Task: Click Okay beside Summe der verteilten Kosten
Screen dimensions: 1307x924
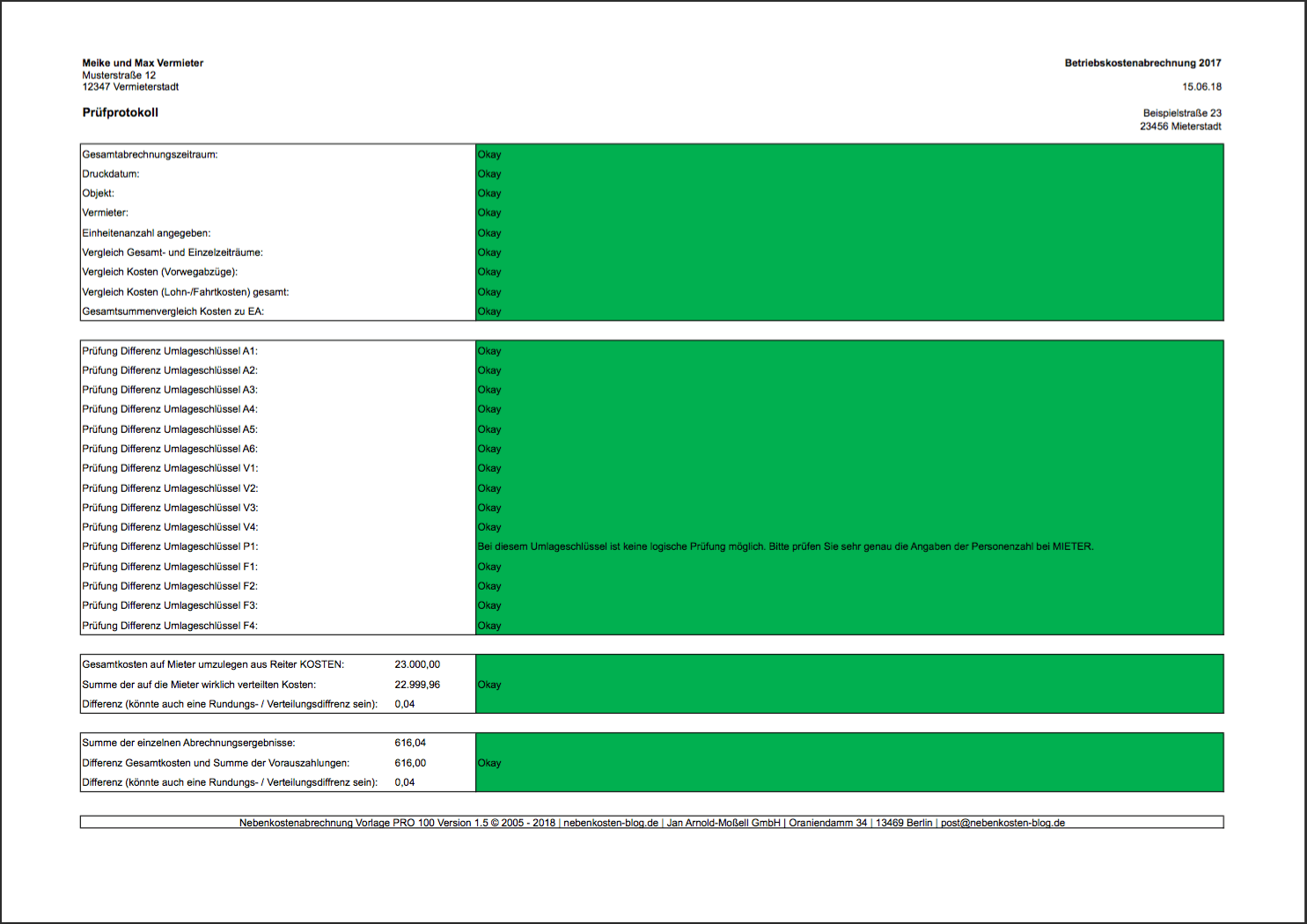Action: point(489,685)
